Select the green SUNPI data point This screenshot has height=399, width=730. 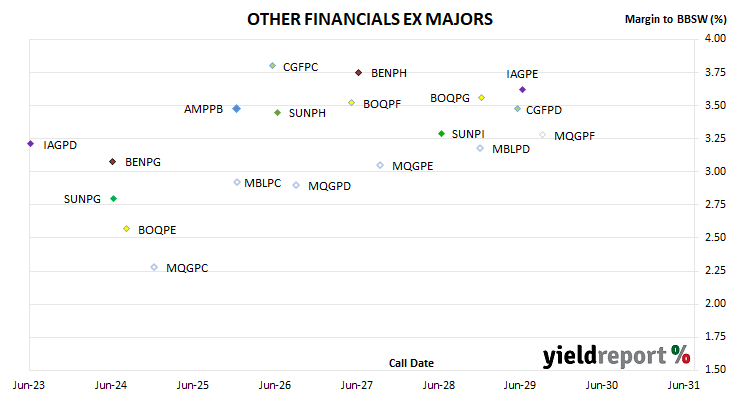(x=442, y=134)
